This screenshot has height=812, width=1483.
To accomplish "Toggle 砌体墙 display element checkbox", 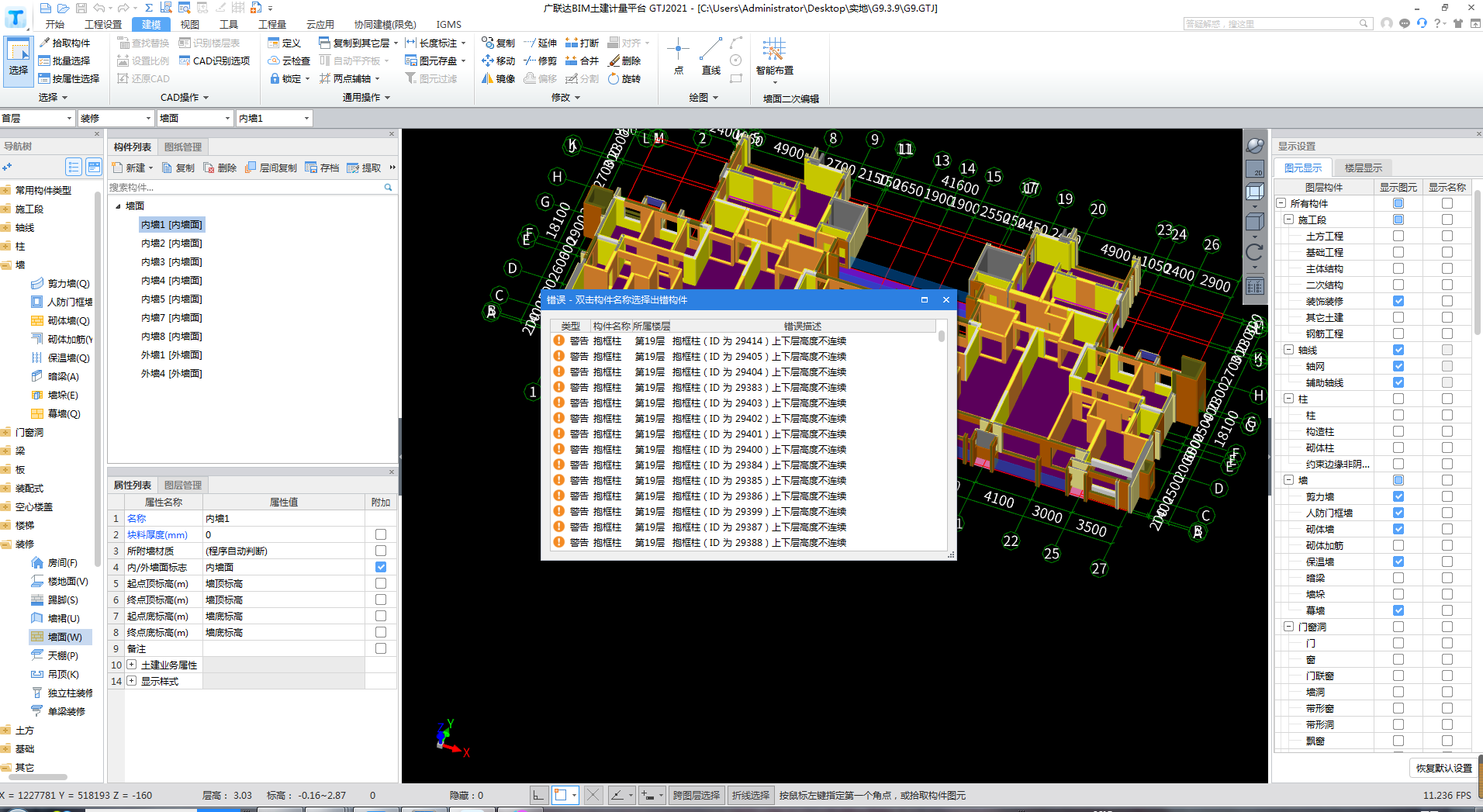I will (x=1398, y=530).
